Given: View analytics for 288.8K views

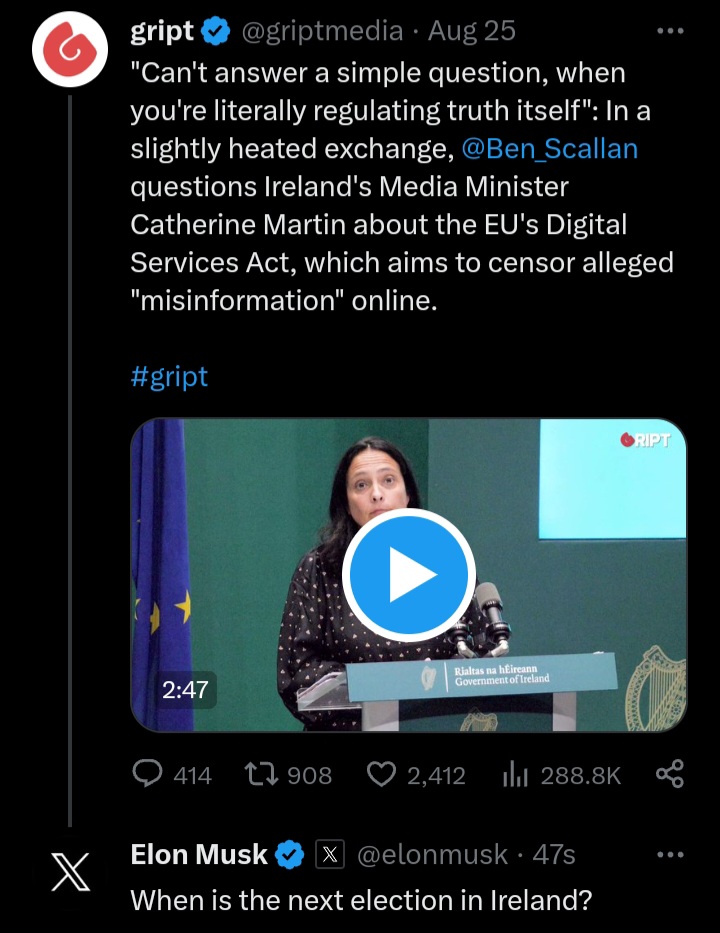Looking at the screenshot, I should click(515, 775).
